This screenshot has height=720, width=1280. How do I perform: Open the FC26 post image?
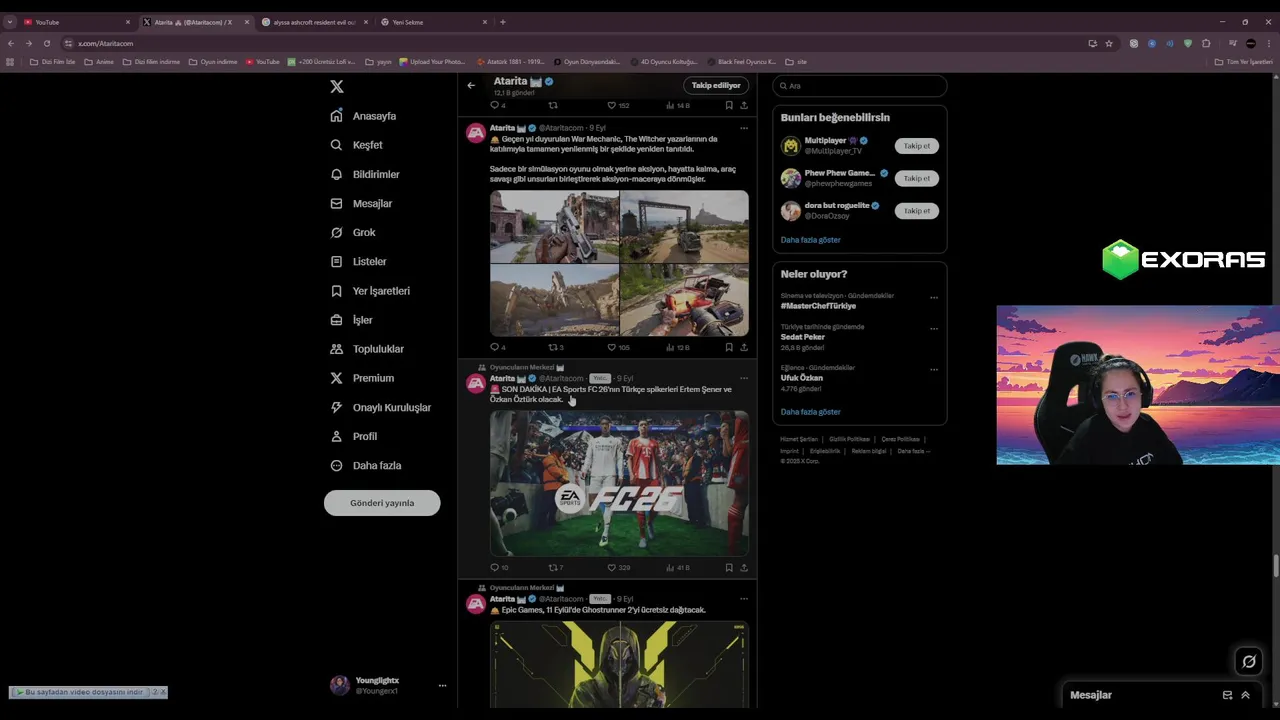[x=619, y=483]
